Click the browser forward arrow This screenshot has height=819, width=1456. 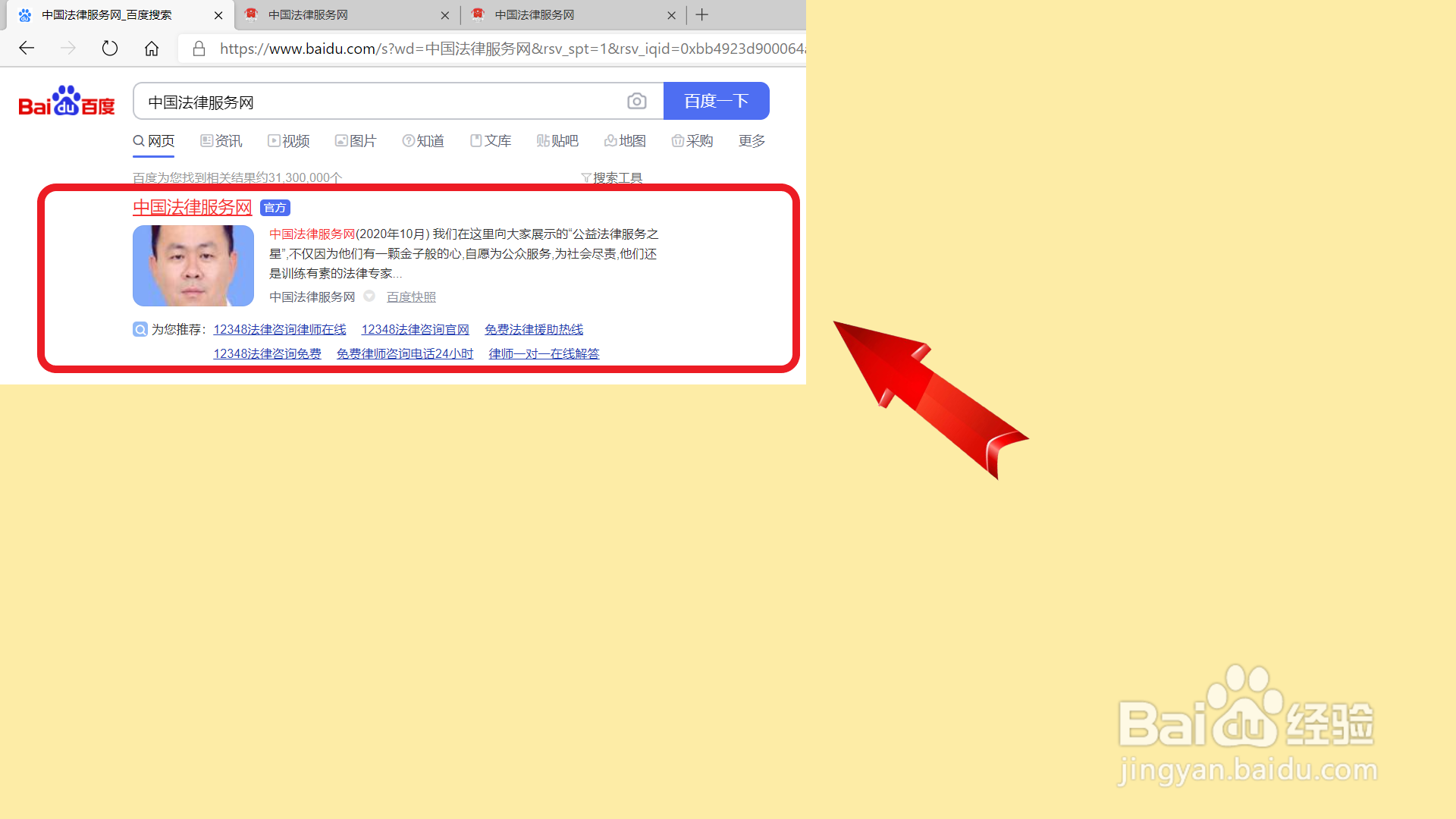tap(68, 49)
